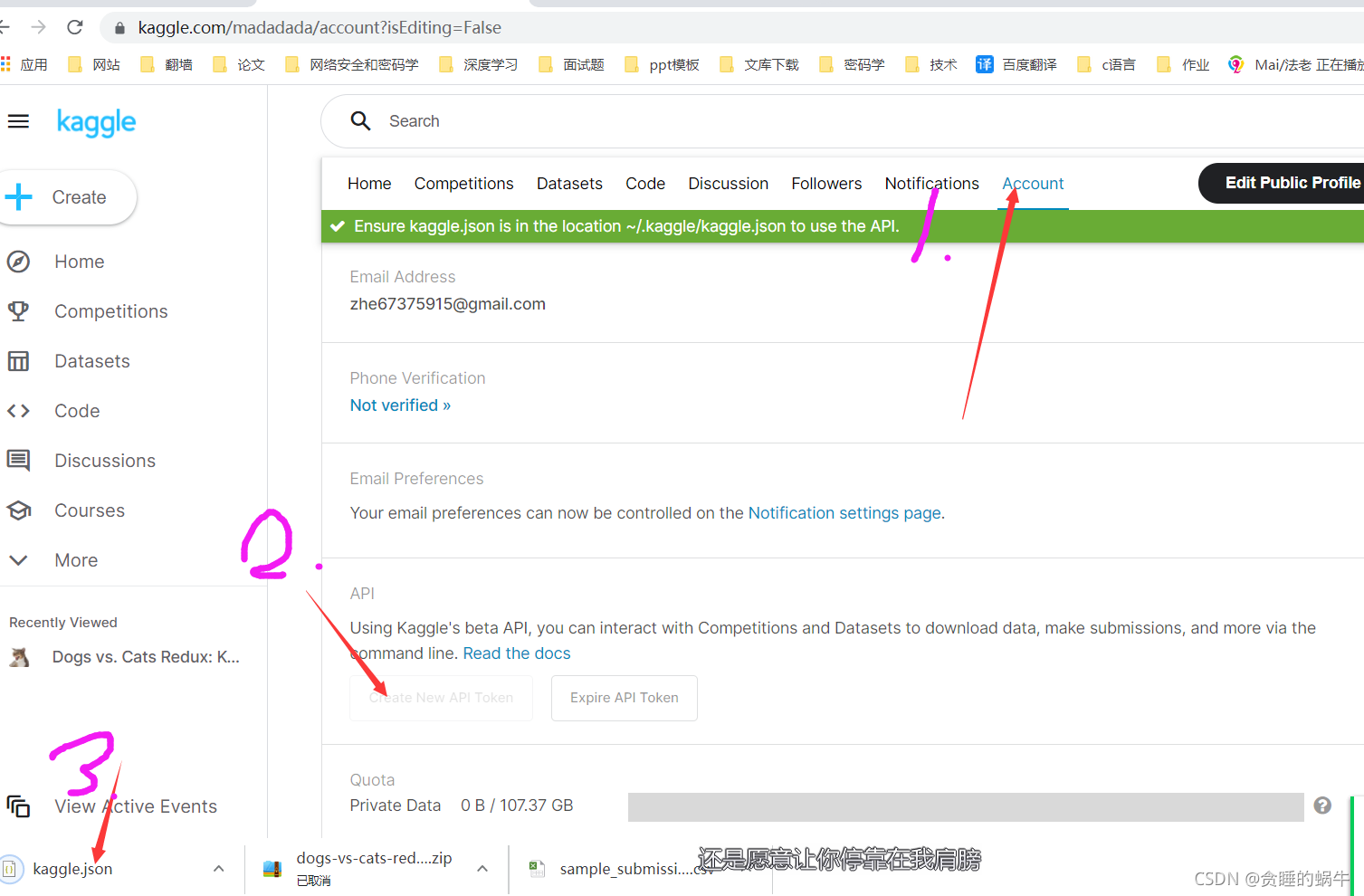Click the dogs-vs-cats-red zip download item
This screenshot has height=896, width=1364.
tap(374, 868)
